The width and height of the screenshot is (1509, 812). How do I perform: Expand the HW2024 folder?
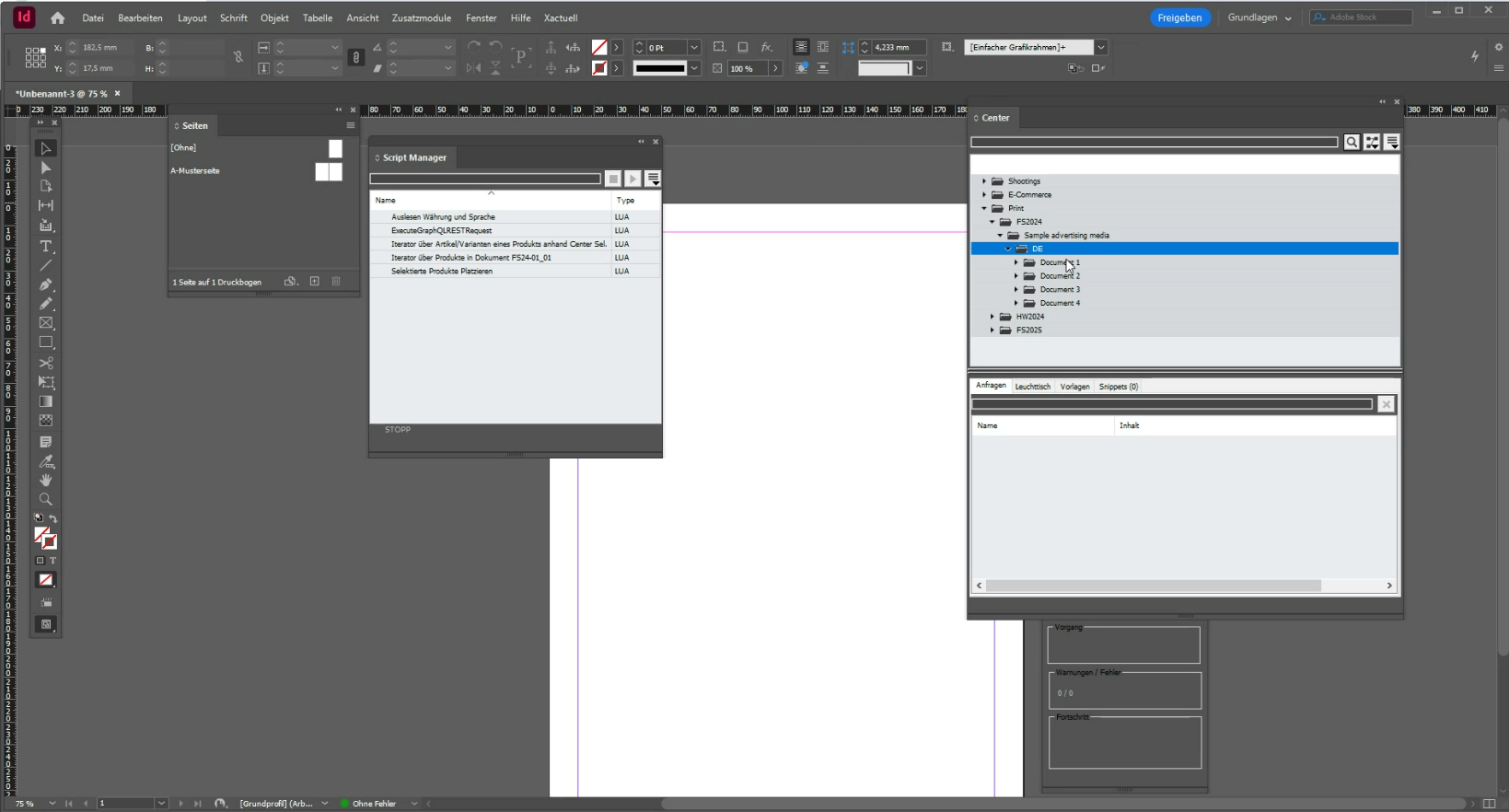pyautogui.click(x=992, y=317)
